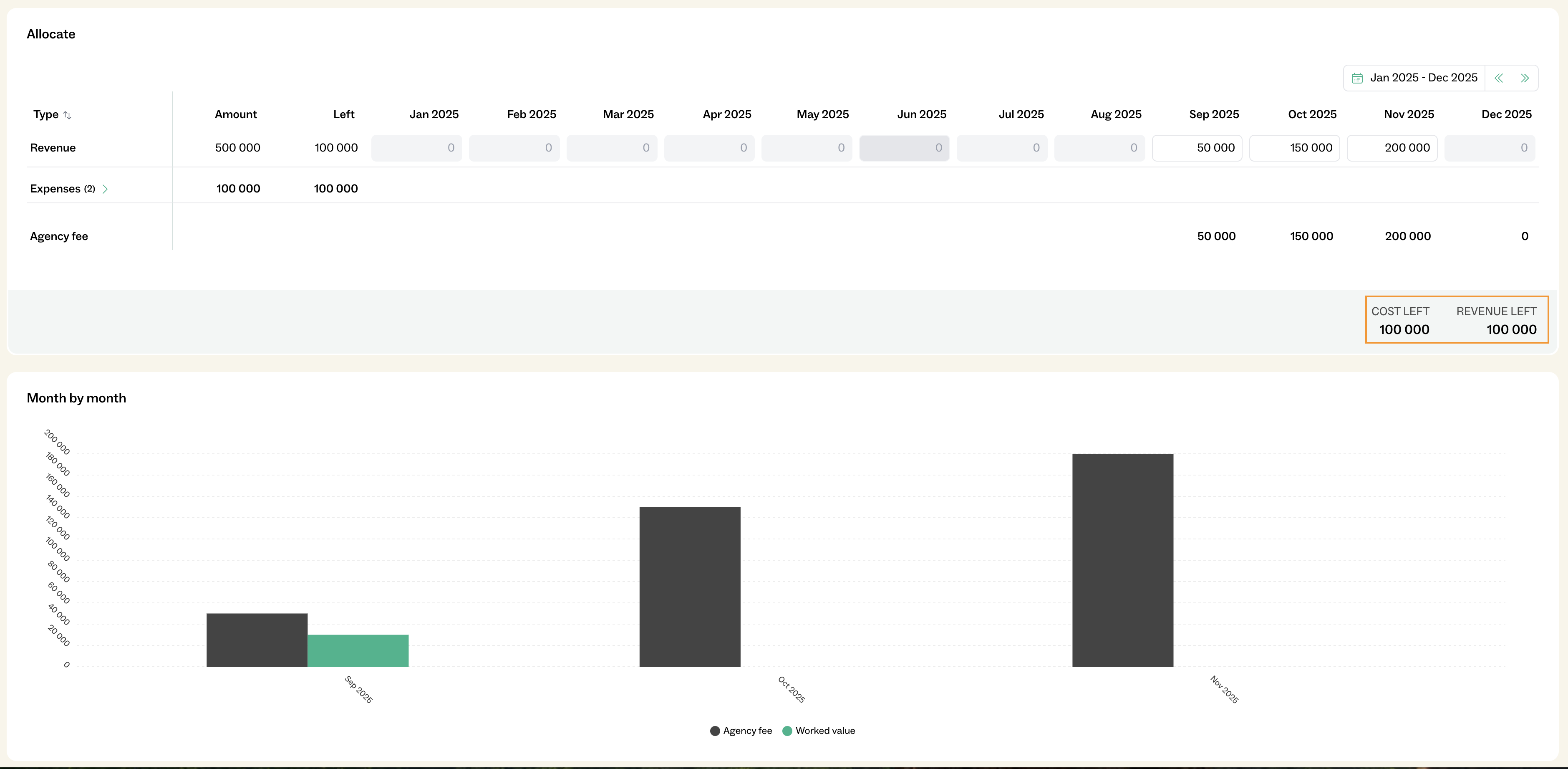
Task: Expand the Expenses row chevron
Action: [105, 189]
